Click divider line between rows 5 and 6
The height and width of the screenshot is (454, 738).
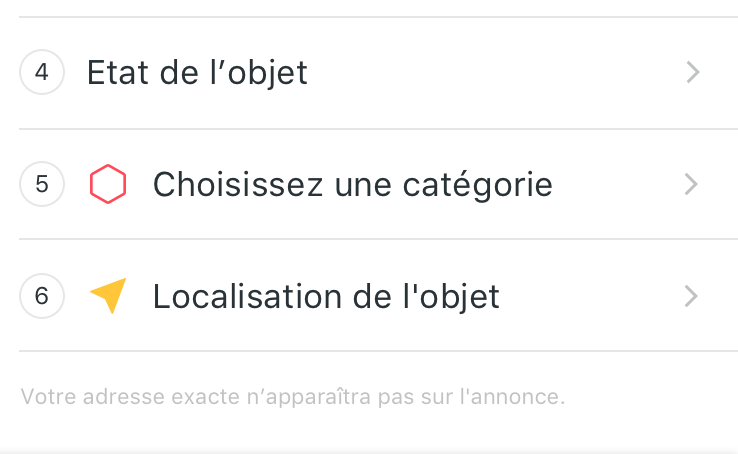point(378,239)
